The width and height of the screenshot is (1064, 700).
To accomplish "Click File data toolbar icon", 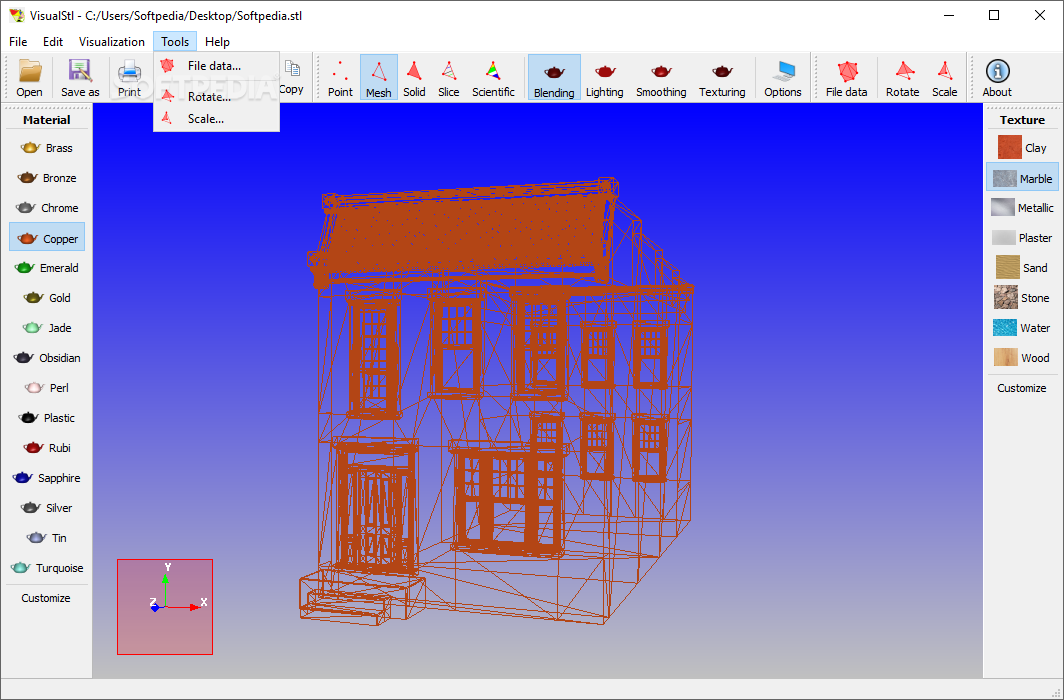I will [846, 77].
